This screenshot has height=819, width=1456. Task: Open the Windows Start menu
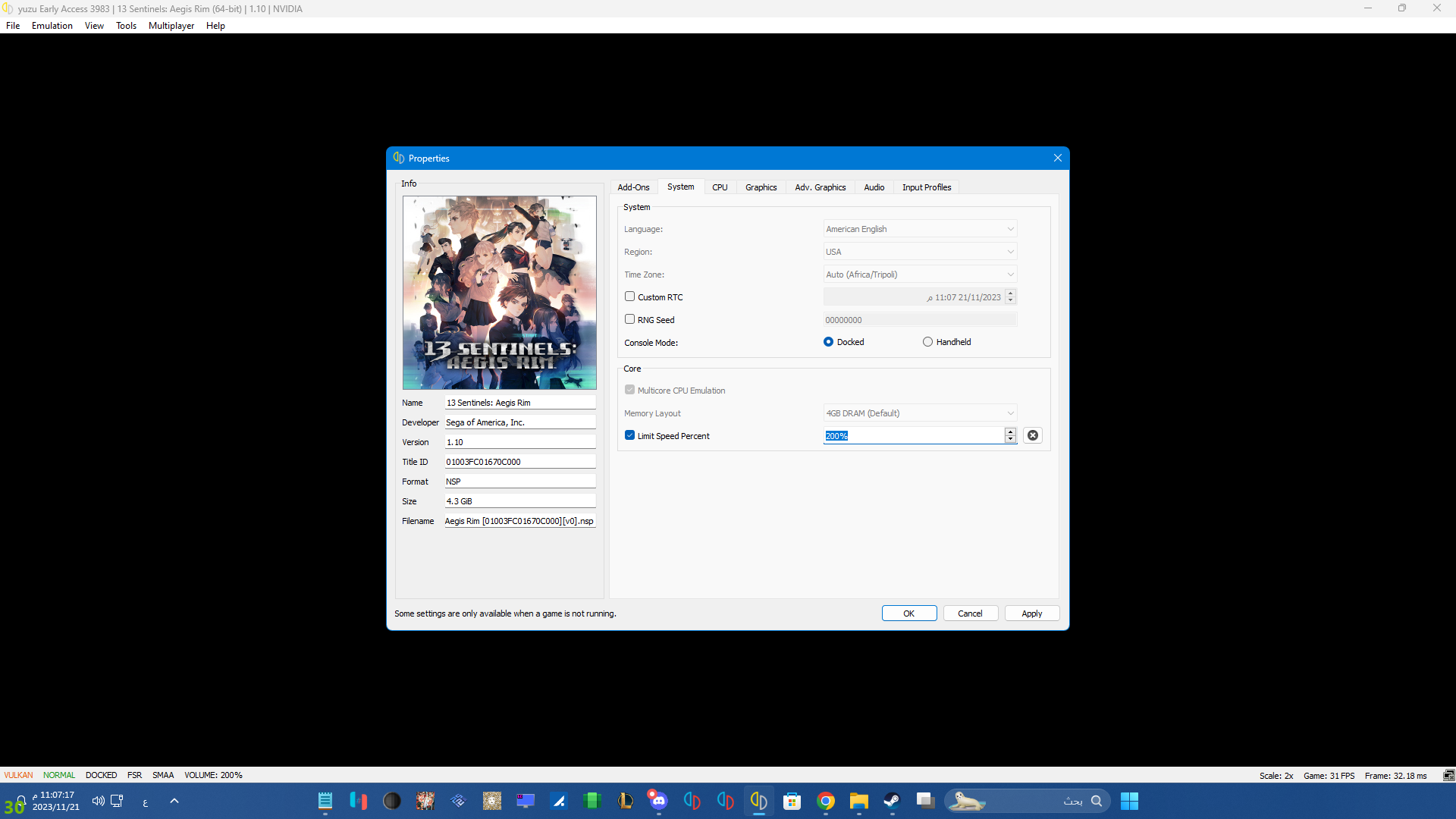[x=1129, y=801]
